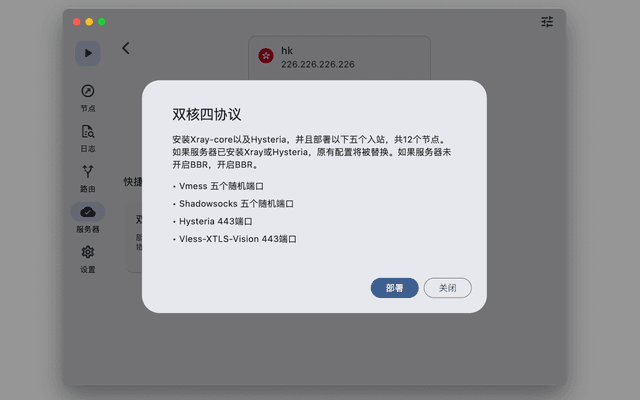Click the Shadowsocks 五个随机端口 list item
Viewport: 640px width, 400px height.
(x=233, y=204)
